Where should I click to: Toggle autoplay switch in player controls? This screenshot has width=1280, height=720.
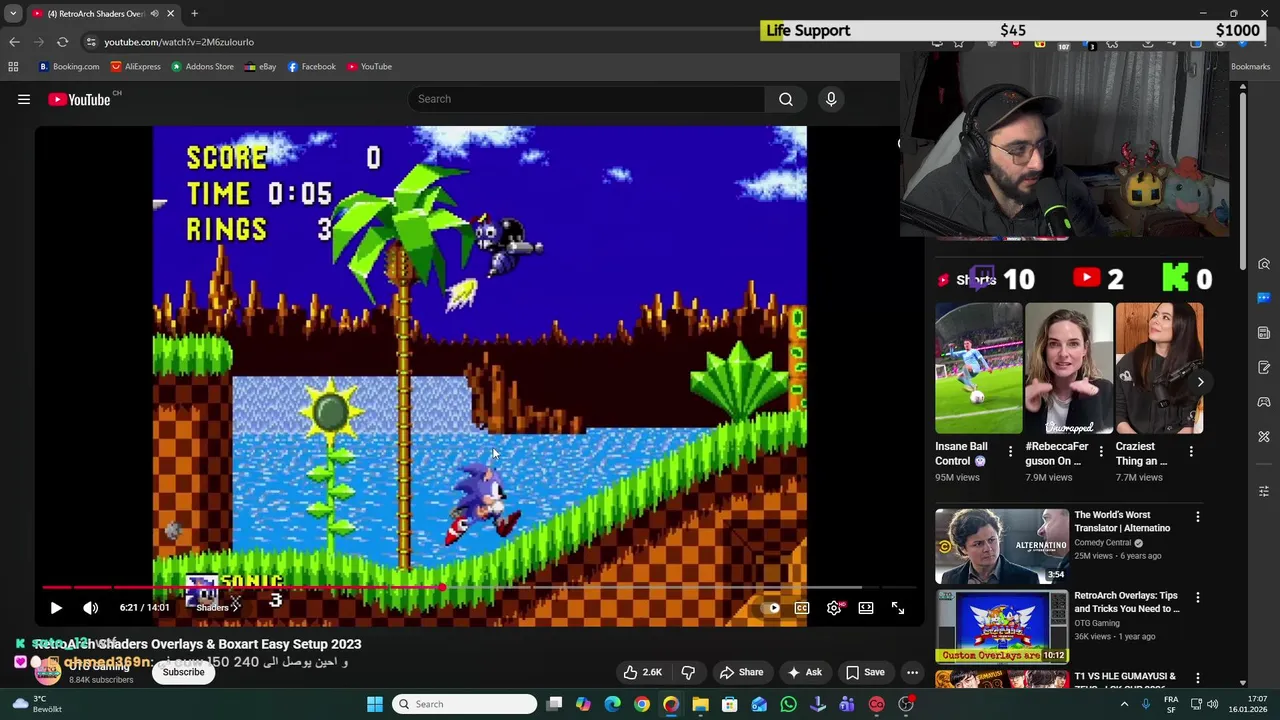(x=770, y=608)
